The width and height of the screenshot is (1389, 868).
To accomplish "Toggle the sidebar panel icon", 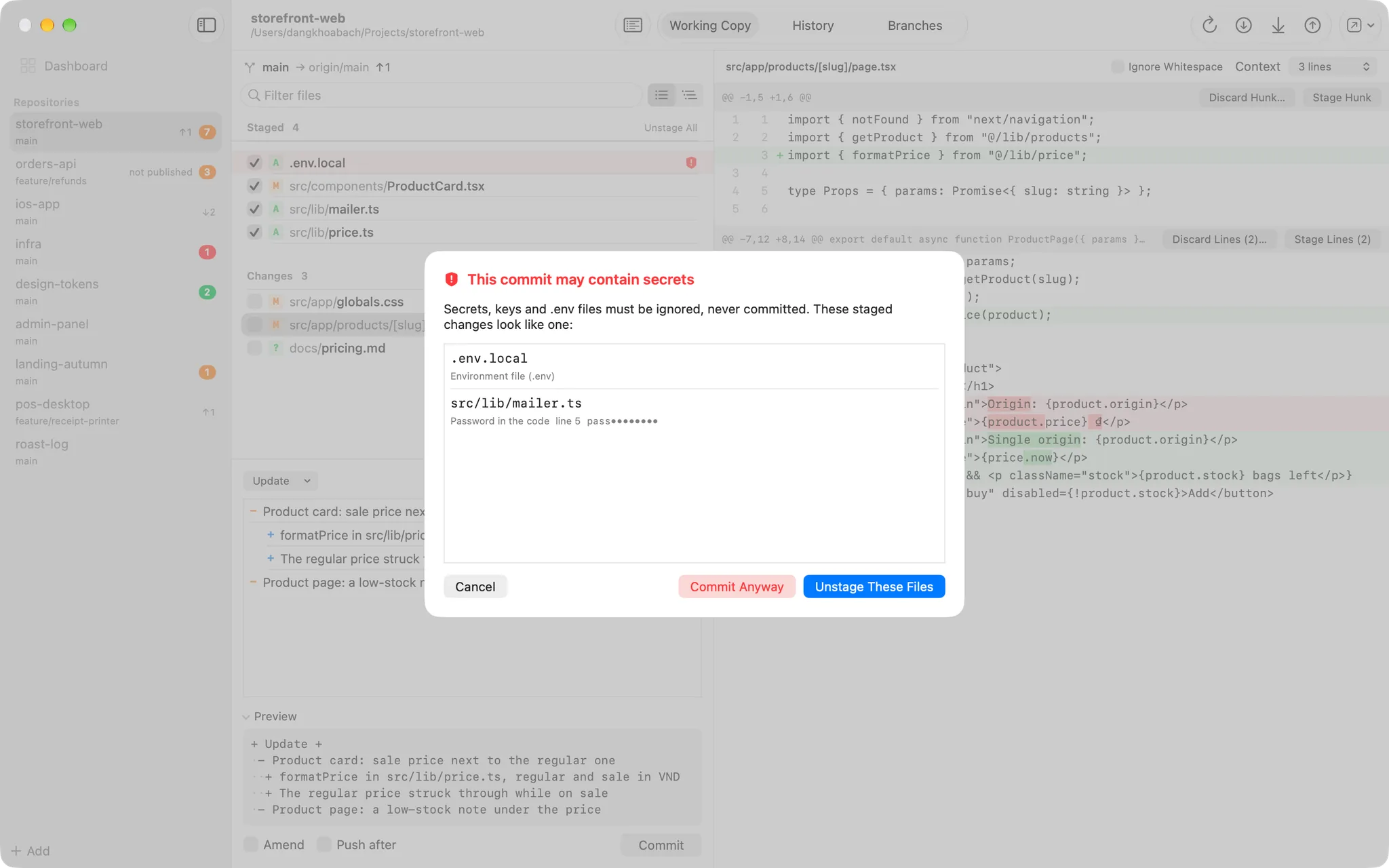I will point(206,25).
